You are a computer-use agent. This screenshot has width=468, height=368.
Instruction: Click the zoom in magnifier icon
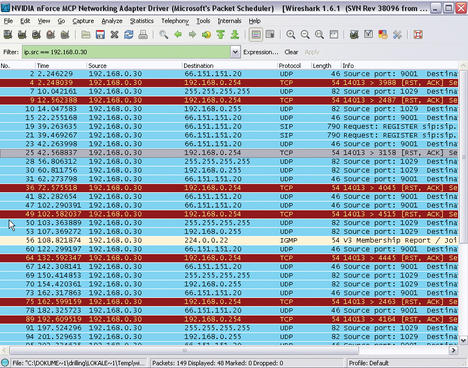coord(291,35)
